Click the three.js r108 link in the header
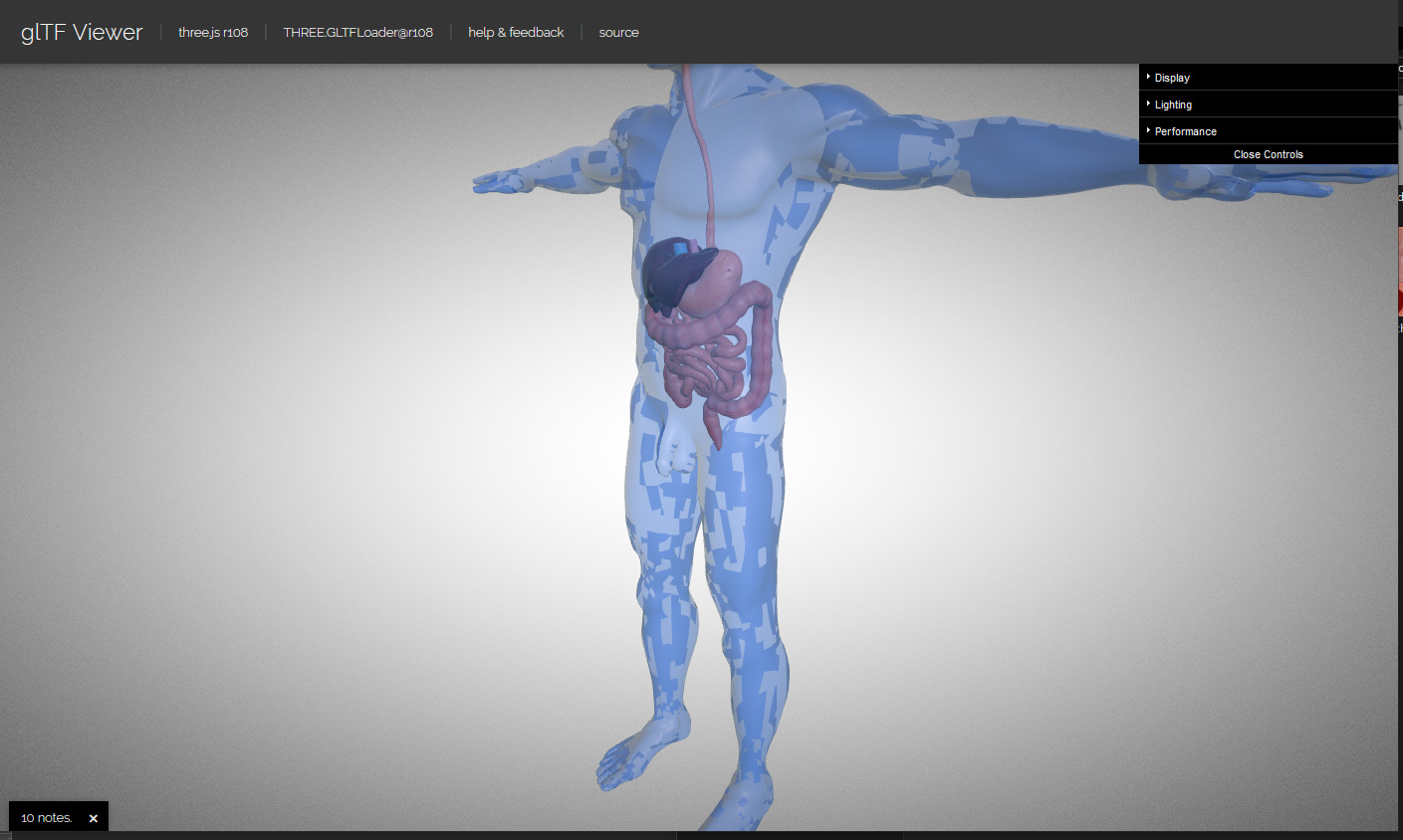 click(x=213, y=32)
